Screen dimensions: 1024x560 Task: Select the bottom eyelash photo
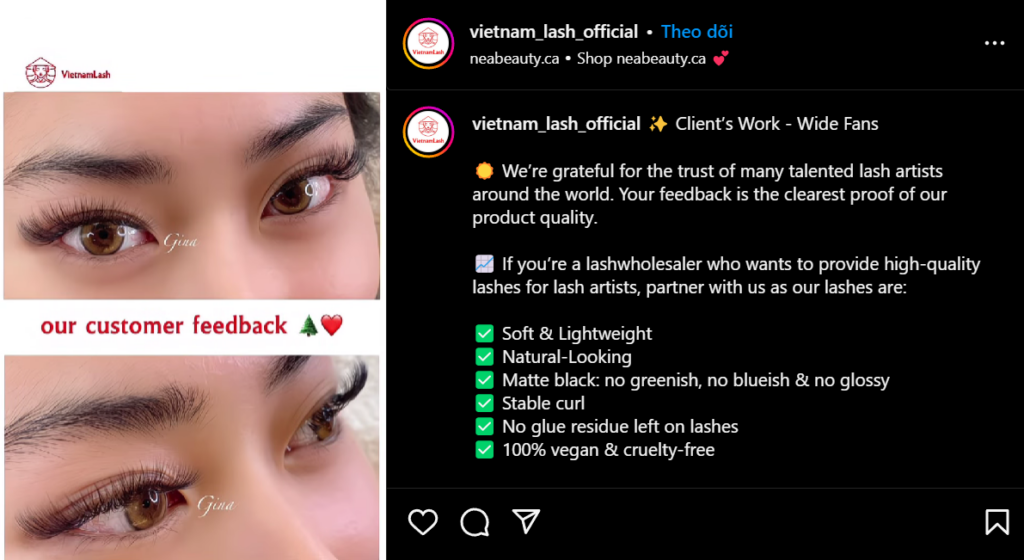(x=192, y=458)
